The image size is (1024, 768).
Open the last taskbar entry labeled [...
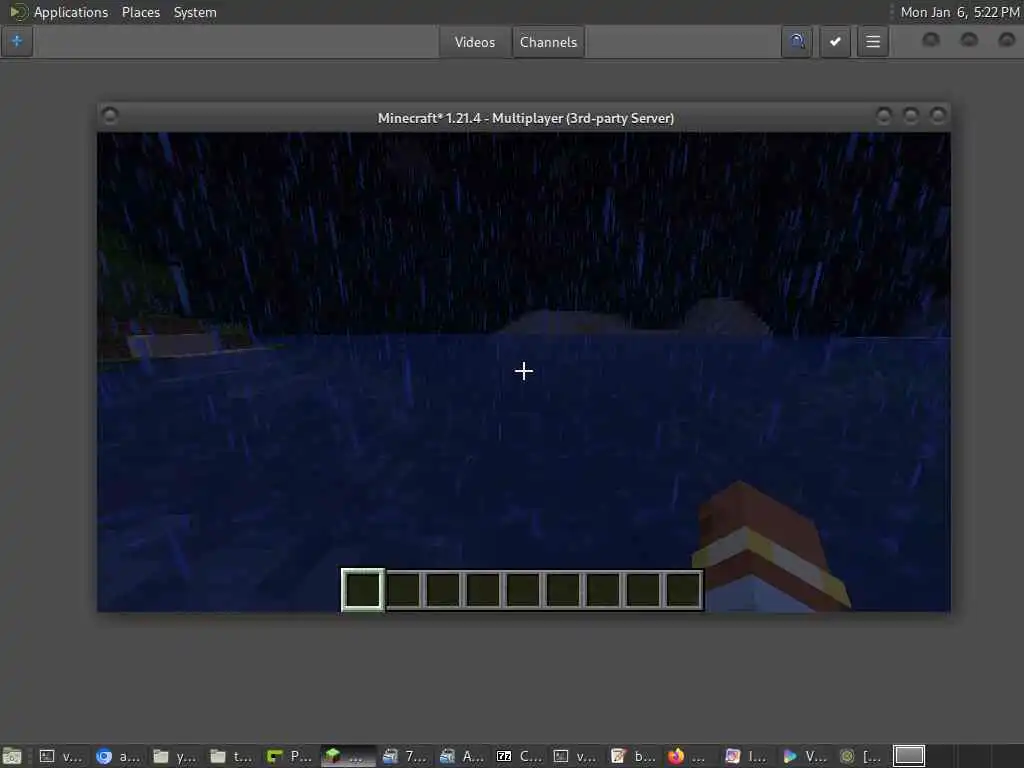(861, 756)
